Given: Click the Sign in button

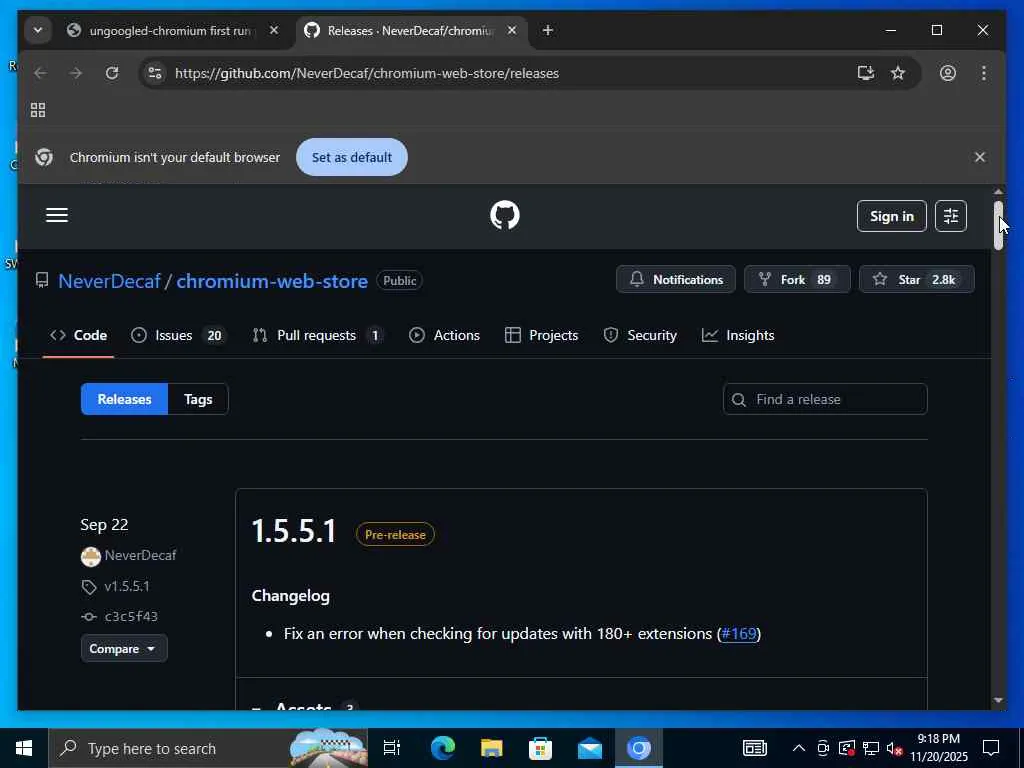Looking at the screenshot, I should tap(891, 216).
